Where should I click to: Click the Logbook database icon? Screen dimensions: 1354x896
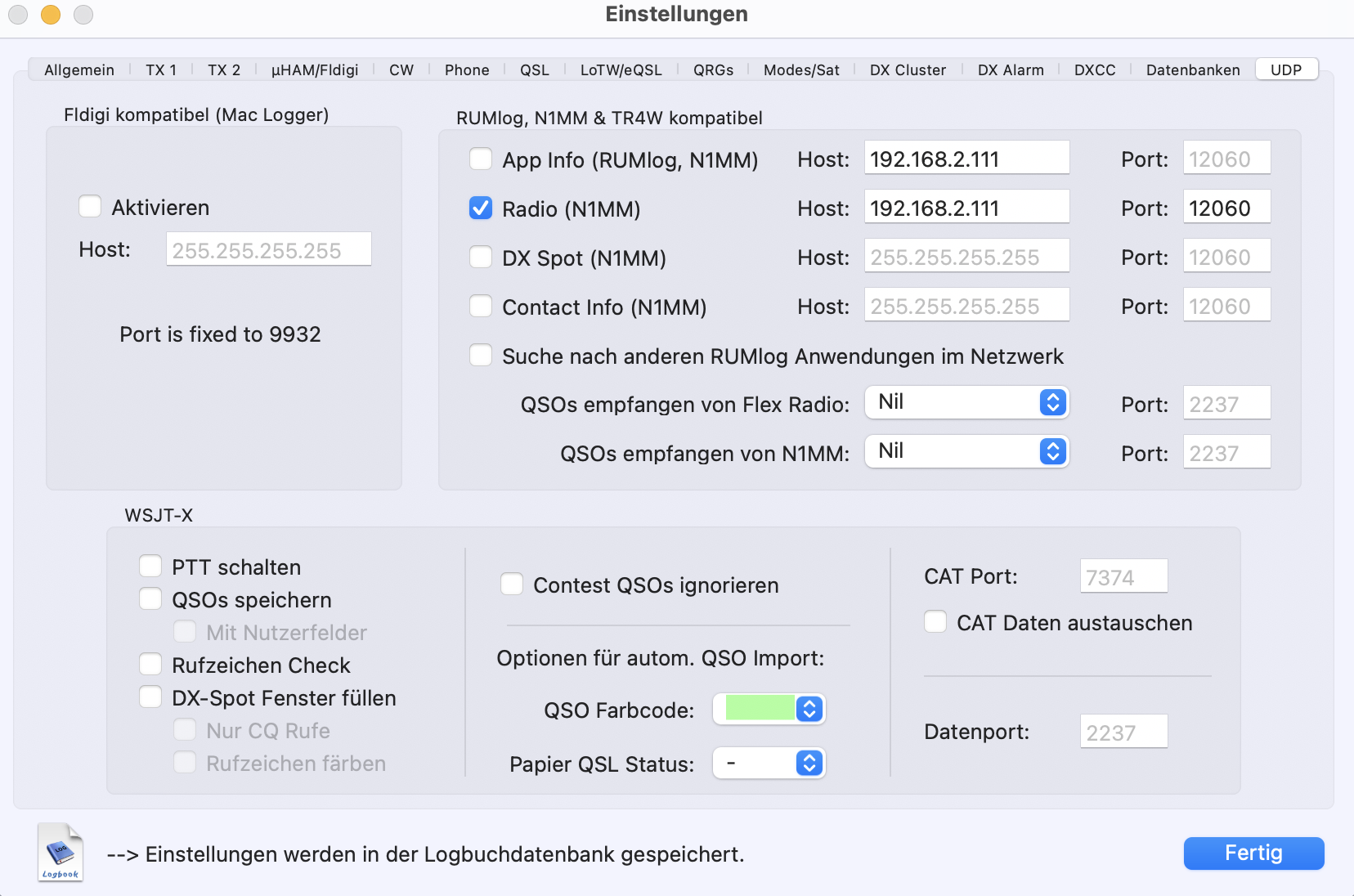[61, 853]
